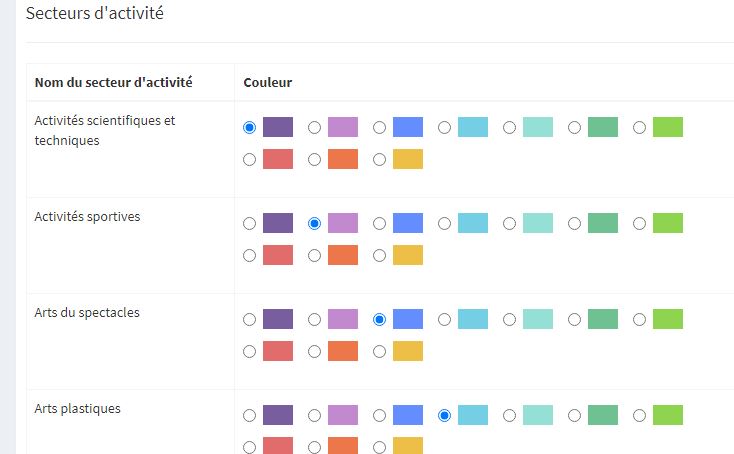Viewport: 734px width, 454px height.
Task: Click the blue swatch in Activités sportives row
Action: coord(408,223)
